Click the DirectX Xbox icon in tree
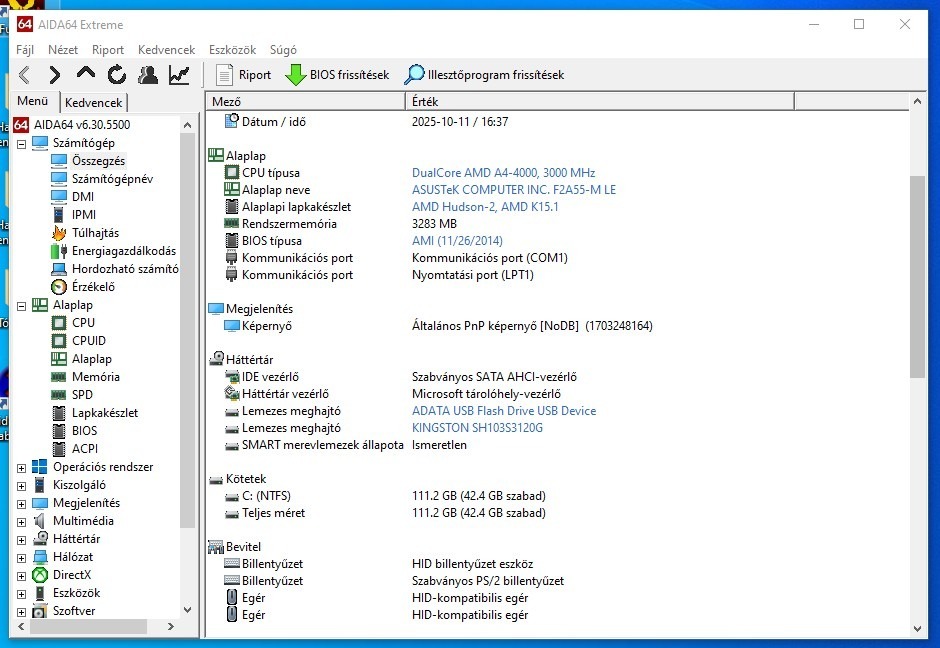The image size is (940, 648). pyautogui.click(x=40, y=575)
